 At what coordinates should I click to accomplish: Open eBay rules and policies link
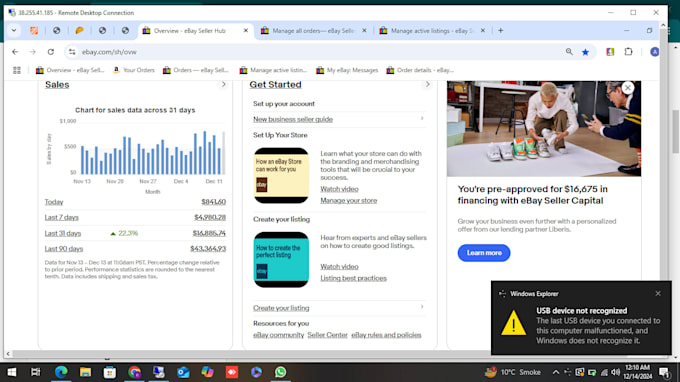[x=386, y=335]
